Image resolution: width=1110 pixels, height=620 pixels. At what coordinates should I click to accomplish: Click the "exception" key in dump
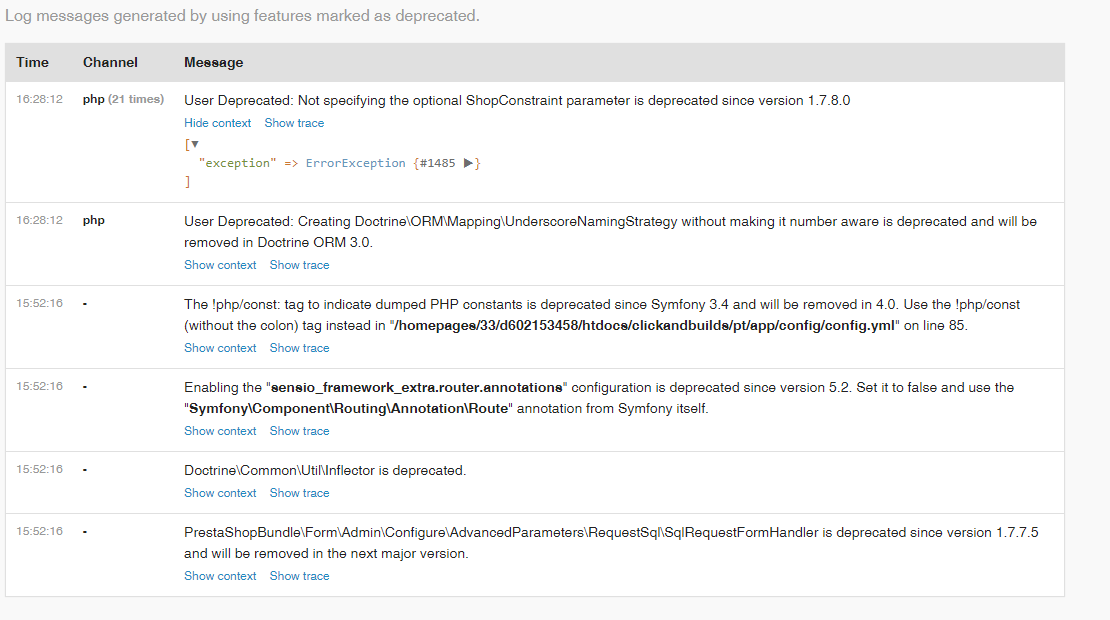(x=237, y=163)
